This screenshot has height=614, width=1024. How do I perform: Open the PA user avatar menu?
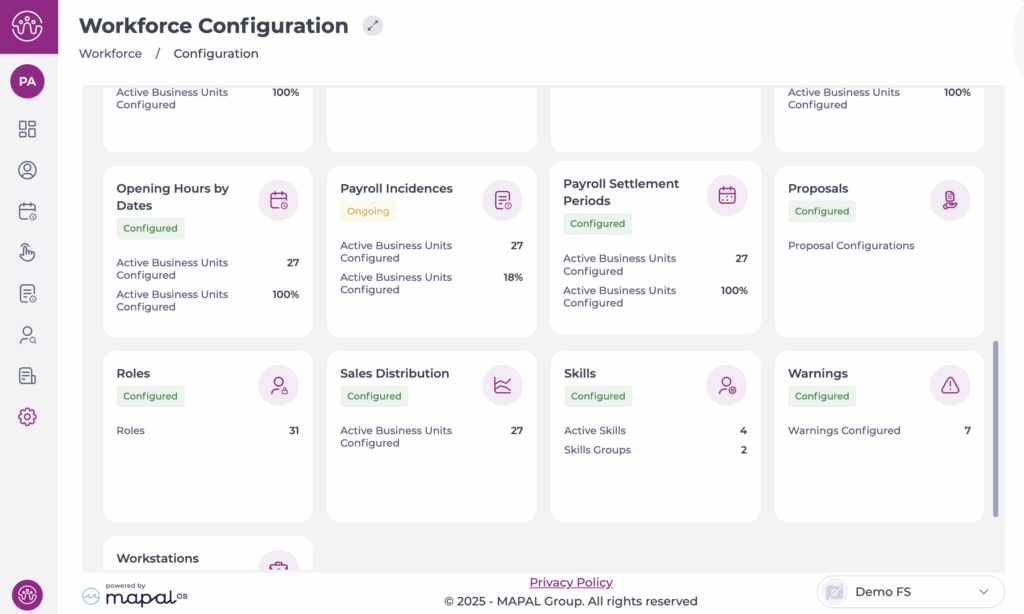(27, 82)
